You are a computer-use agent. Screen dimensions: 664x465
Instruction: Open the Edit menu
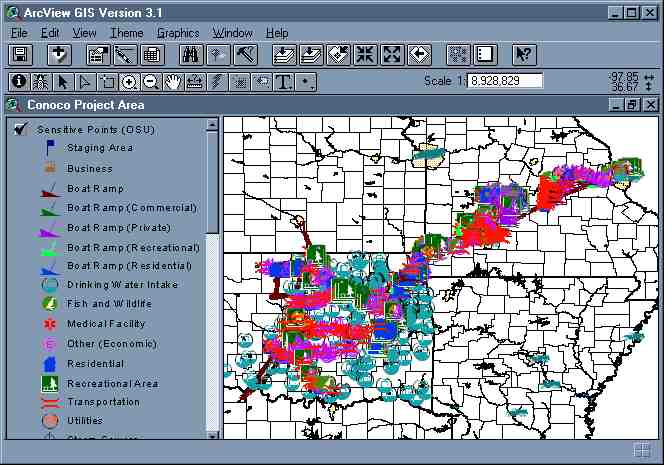click(50, 33)
